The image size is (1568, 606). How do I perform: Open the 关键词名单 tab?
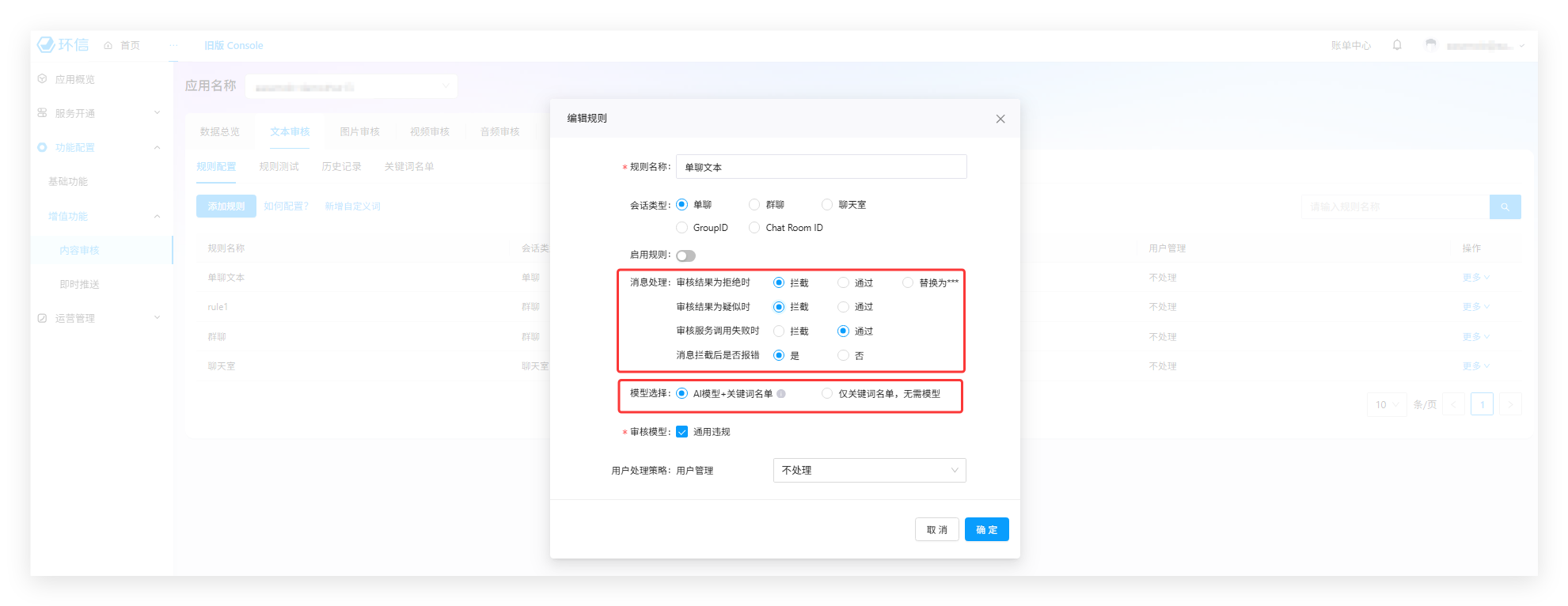coord(408,167)
